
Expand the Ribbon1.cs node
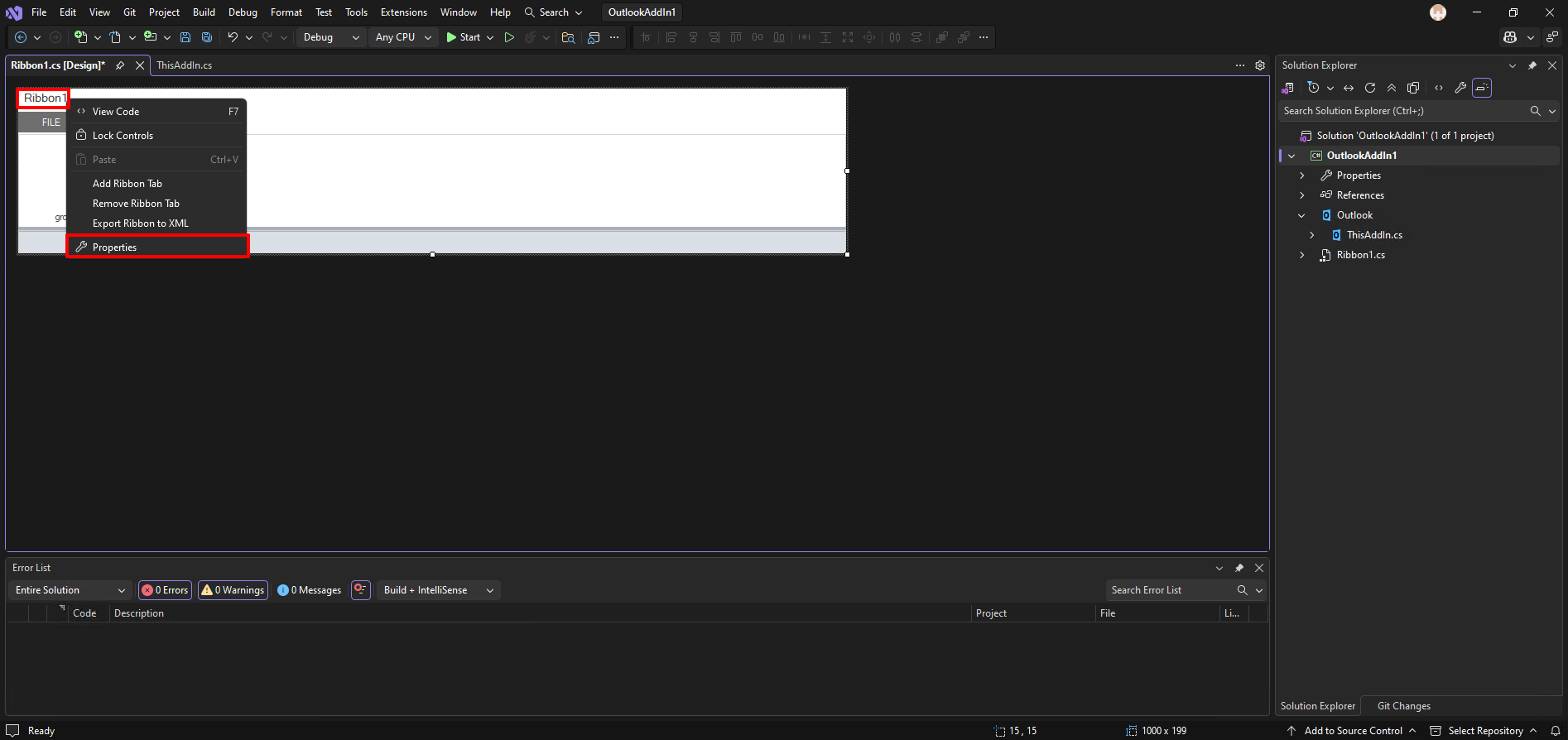[1302, 255]
